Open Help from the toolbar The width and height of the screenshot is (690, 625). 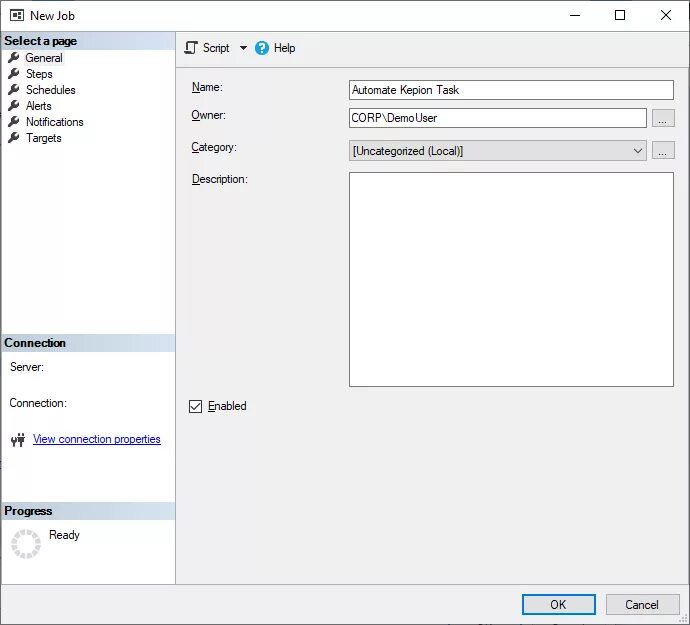(x=275, y=48)
